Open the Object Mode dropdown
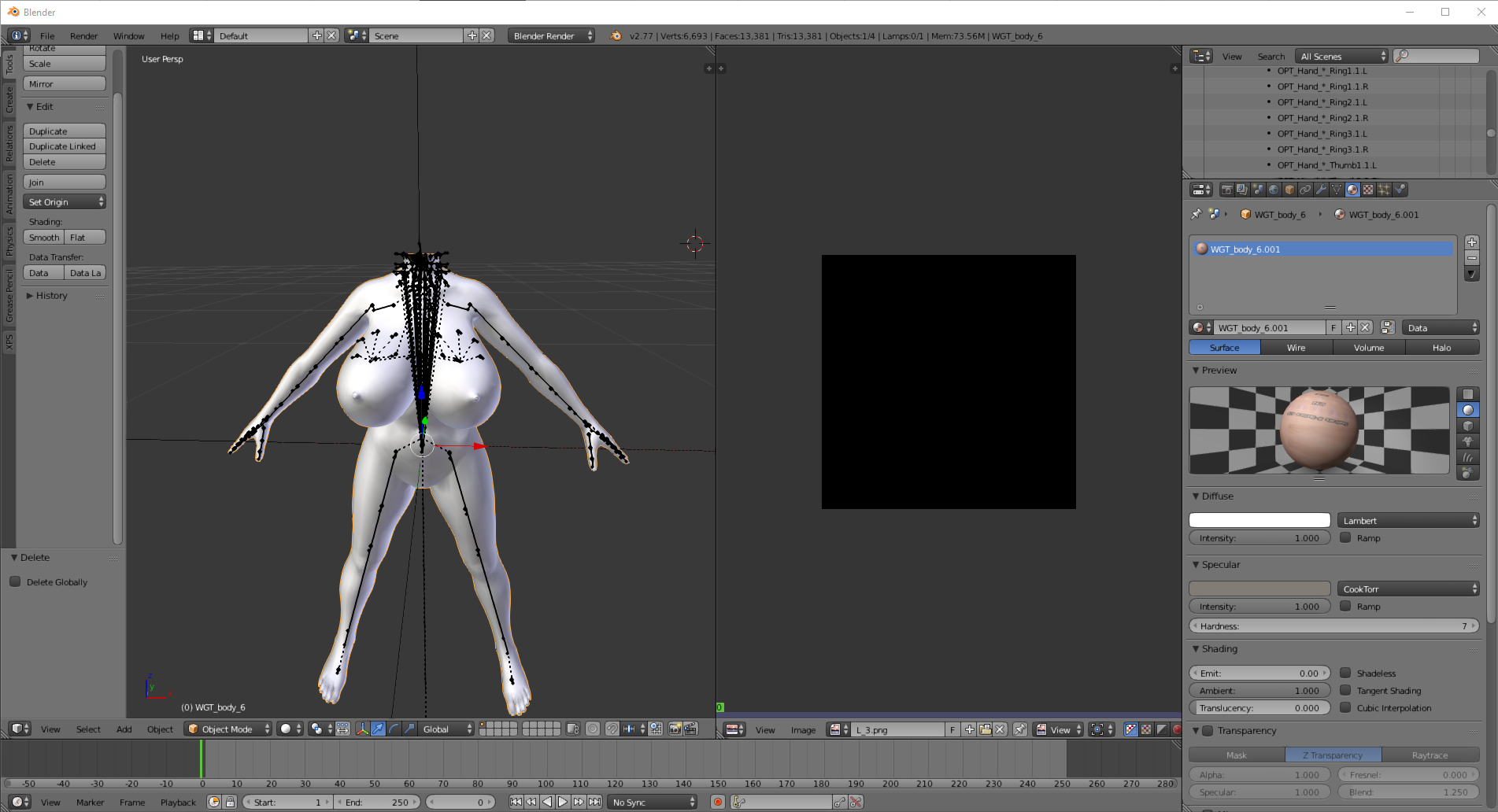Viewport: 1498px width, 812px height. [227, 729]
